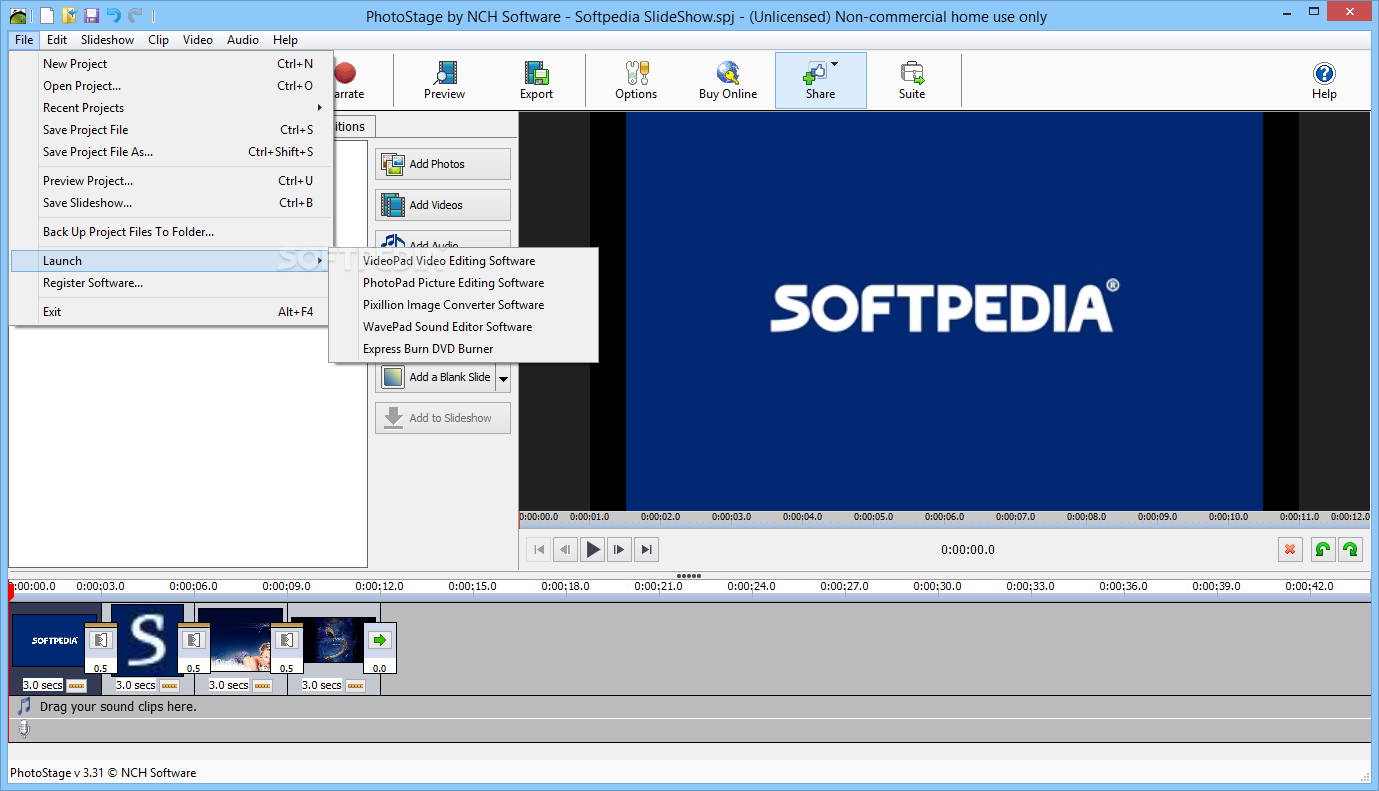Click the step forward frame button
This screenshot has height=791, width=1379.
[620, 549]
